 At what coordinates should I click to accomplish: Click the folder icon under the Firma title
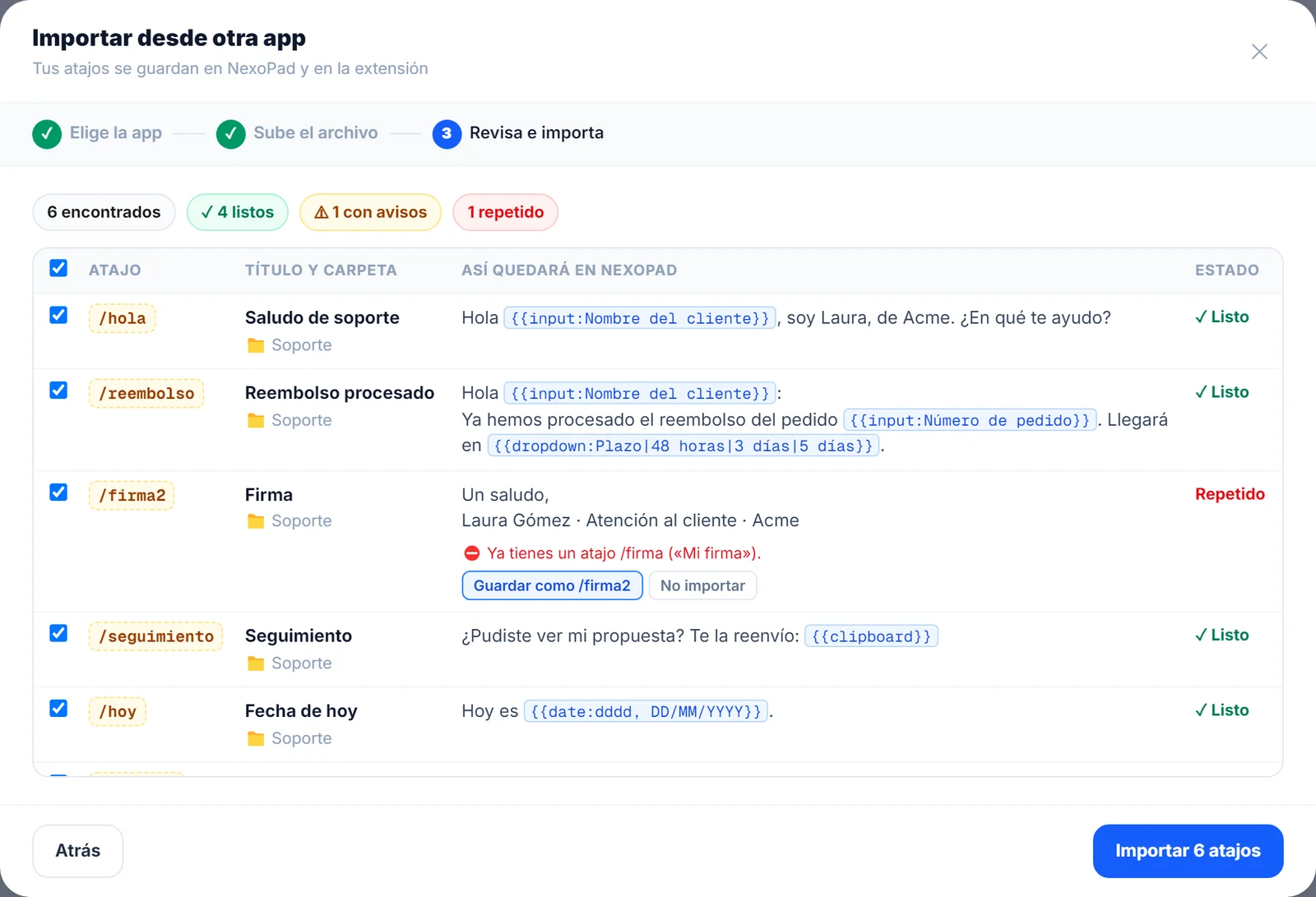pos(256,521)
